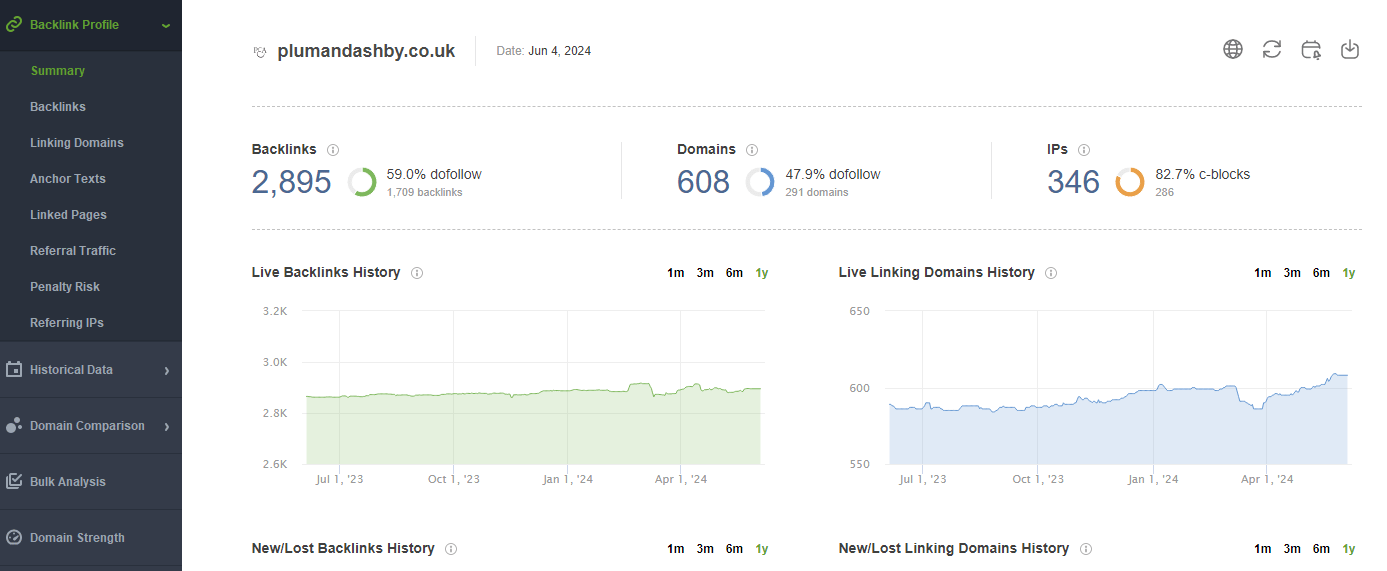The height and width of the screenshot is (571, 1387).
Task: Collapse the Backlink Profile section chevron
Action: click(x=166, y=25)
